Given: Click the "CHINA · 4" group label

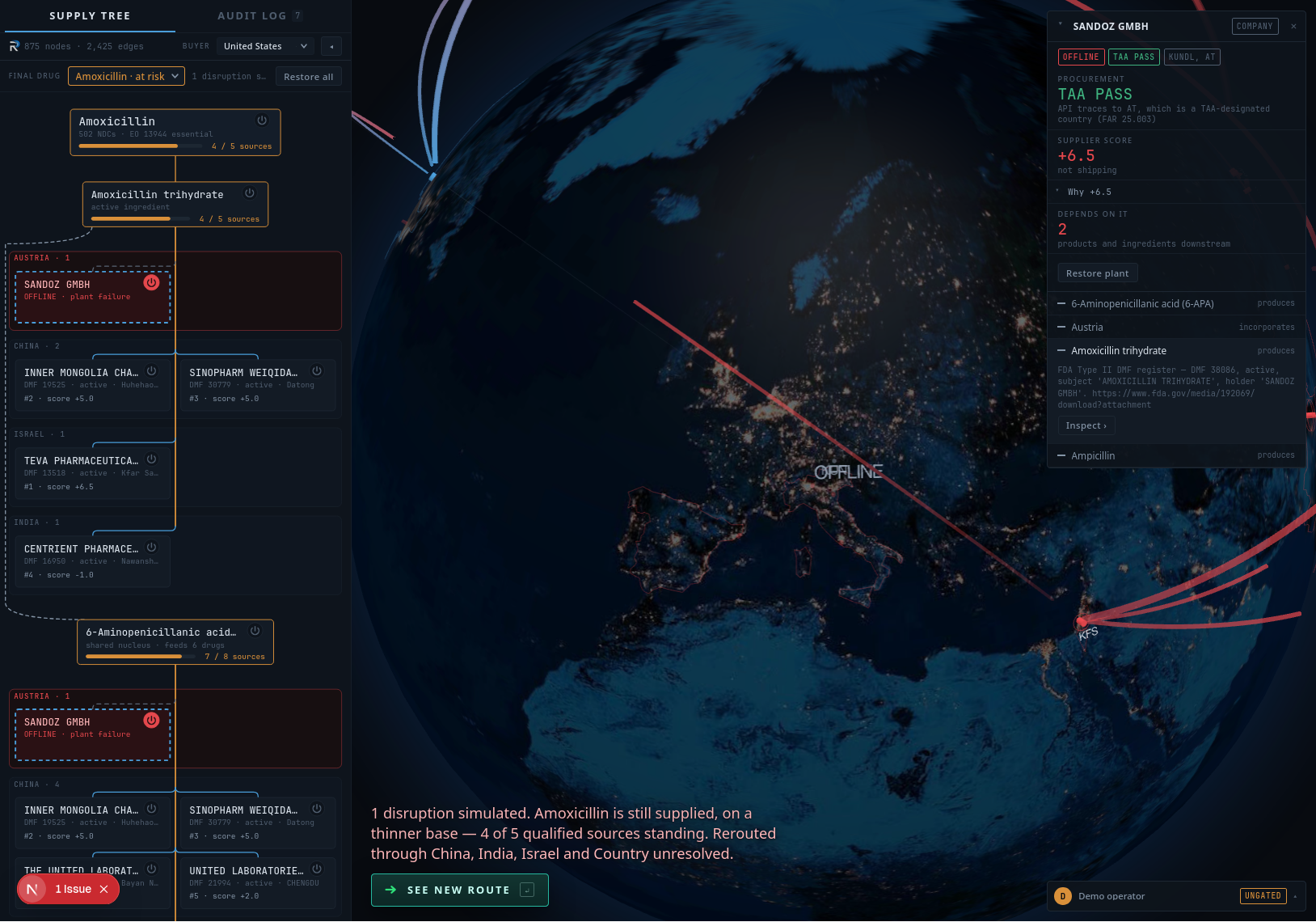Looking at the screenshot, I should [x=36, y=785].
